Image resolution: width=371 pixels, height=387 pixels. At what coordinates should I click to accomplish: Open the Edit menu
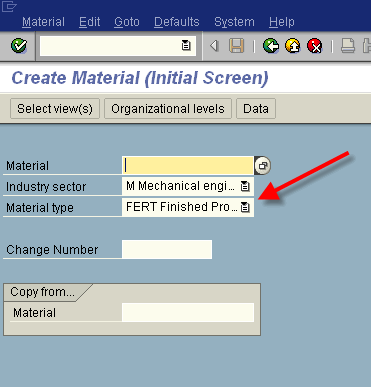pos(90,22)
